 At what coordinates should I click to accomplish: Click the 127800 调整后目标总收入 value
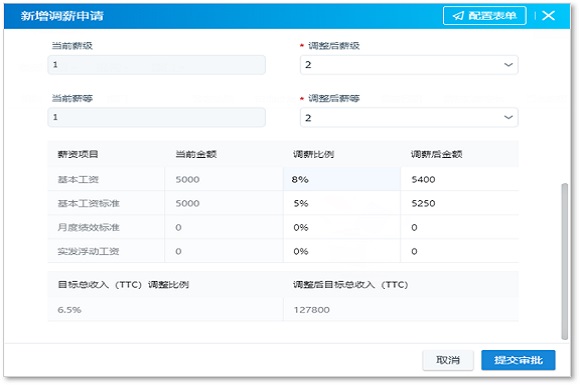(x=311, y=310)
